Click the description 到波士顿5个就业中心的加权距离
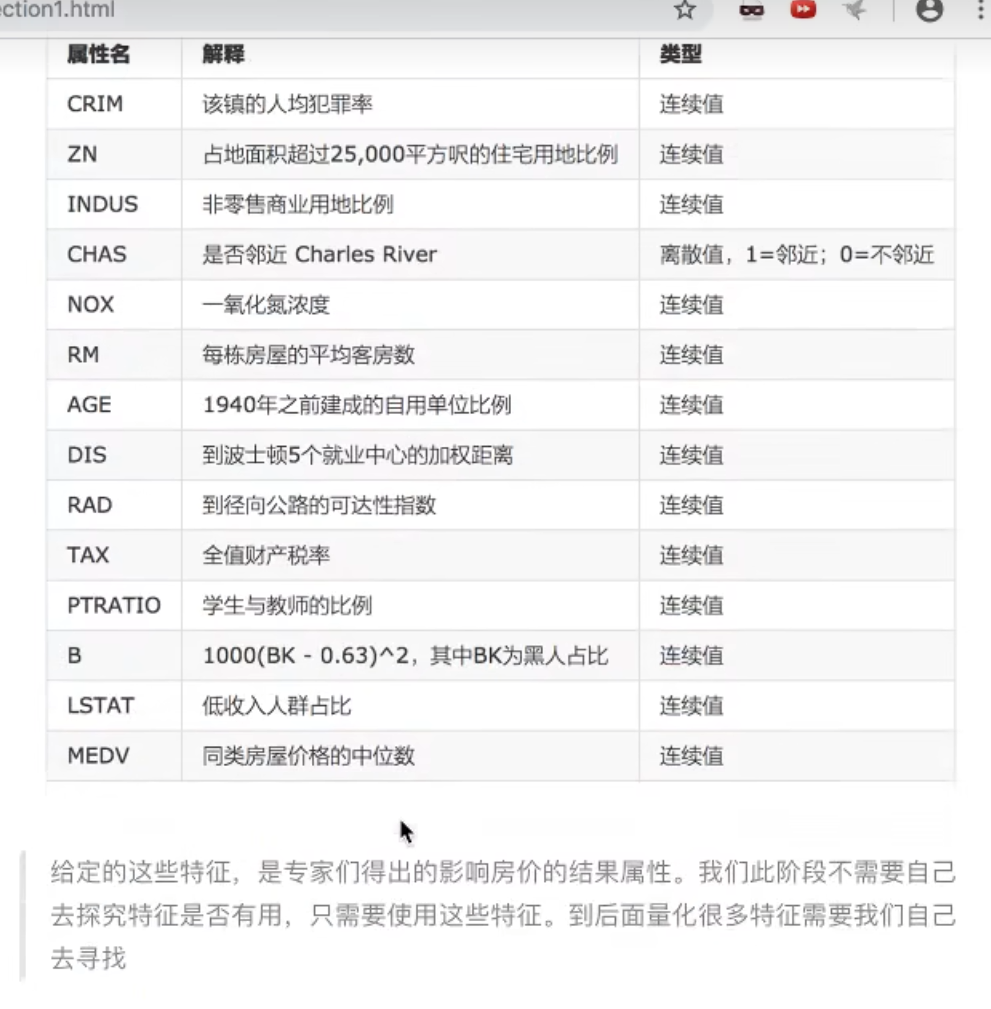The width and height of the screenshot is (991, 1009). point(357,455)
